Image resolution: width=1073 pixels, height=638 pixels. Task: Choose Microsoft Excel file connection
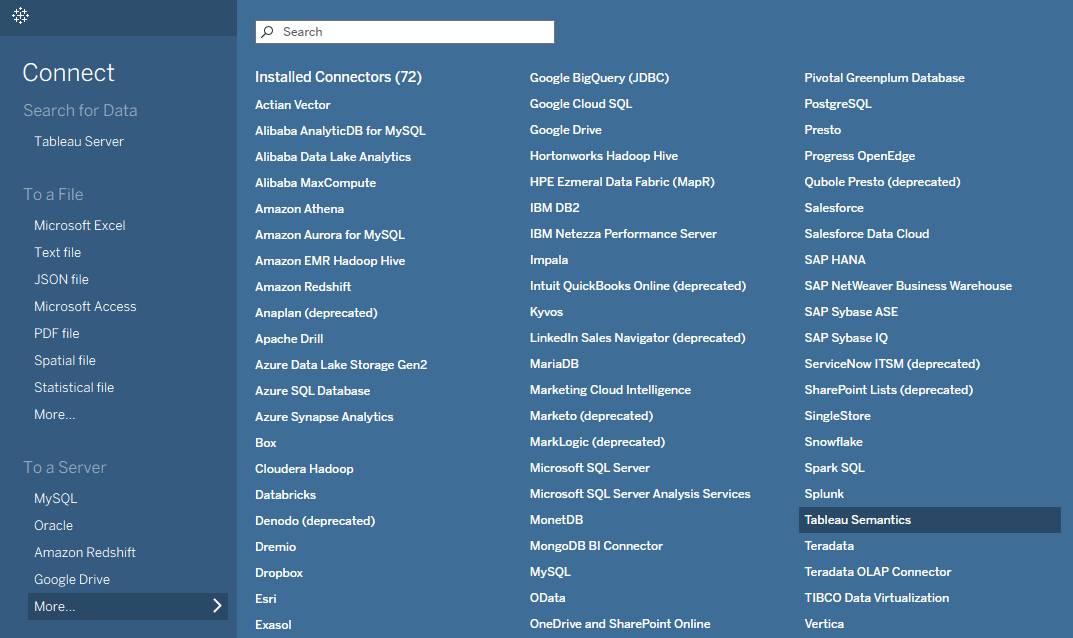tap(79, 225)
